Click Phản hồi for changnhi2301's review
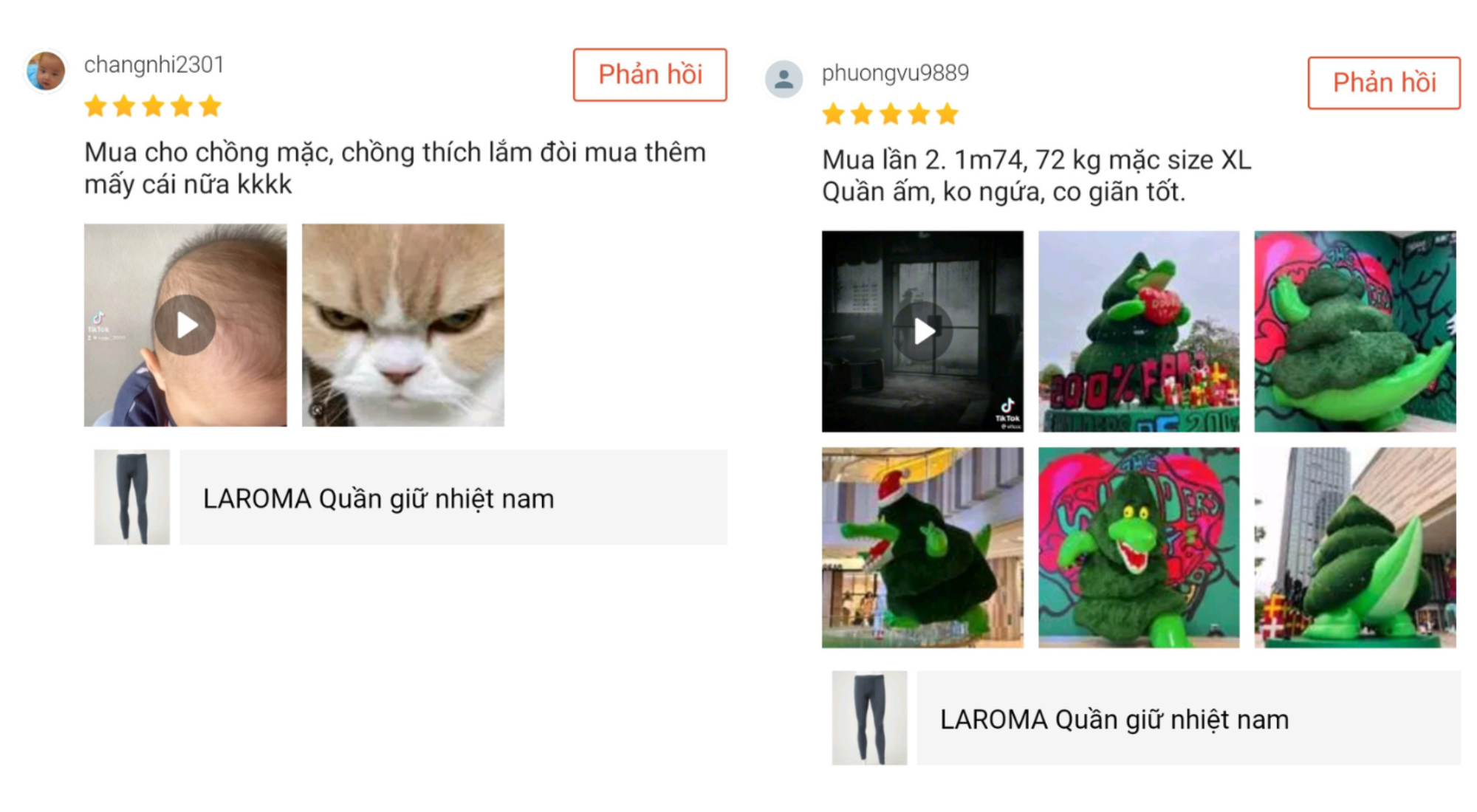1477x812 pixels. [650, 75]
